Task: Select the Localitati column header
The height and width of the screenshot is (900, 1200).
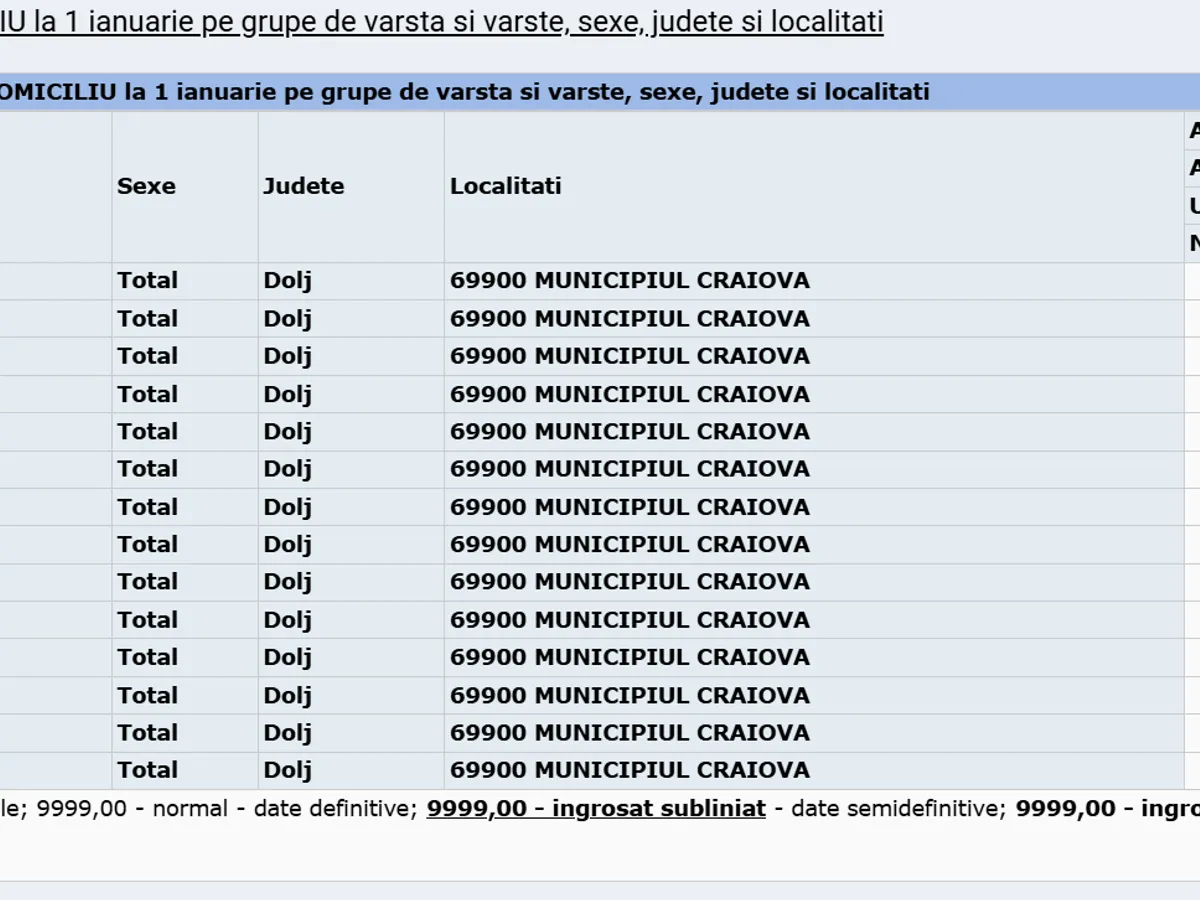Action: (x=505, y=186)
